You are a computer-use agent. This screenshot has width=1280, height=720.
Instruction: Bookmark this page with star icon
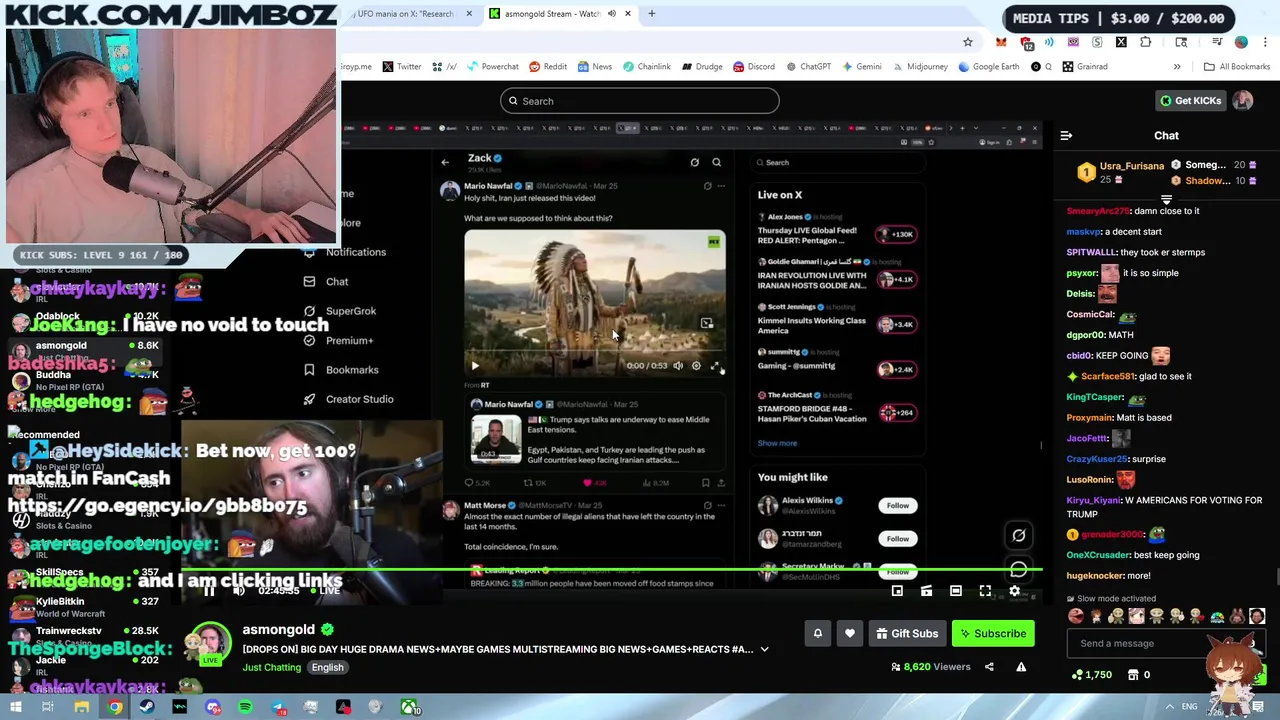(967, 42)
